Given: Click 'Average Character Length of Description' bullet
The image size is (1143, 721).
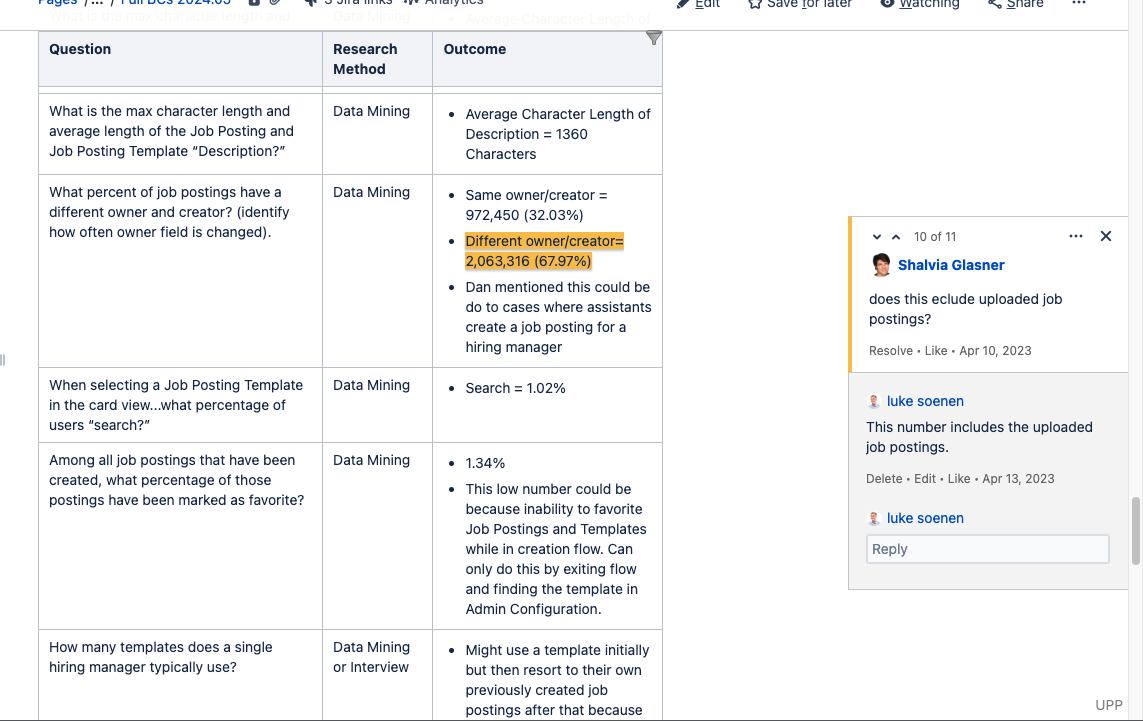Looking at the screenshot, I should [558, 134].
